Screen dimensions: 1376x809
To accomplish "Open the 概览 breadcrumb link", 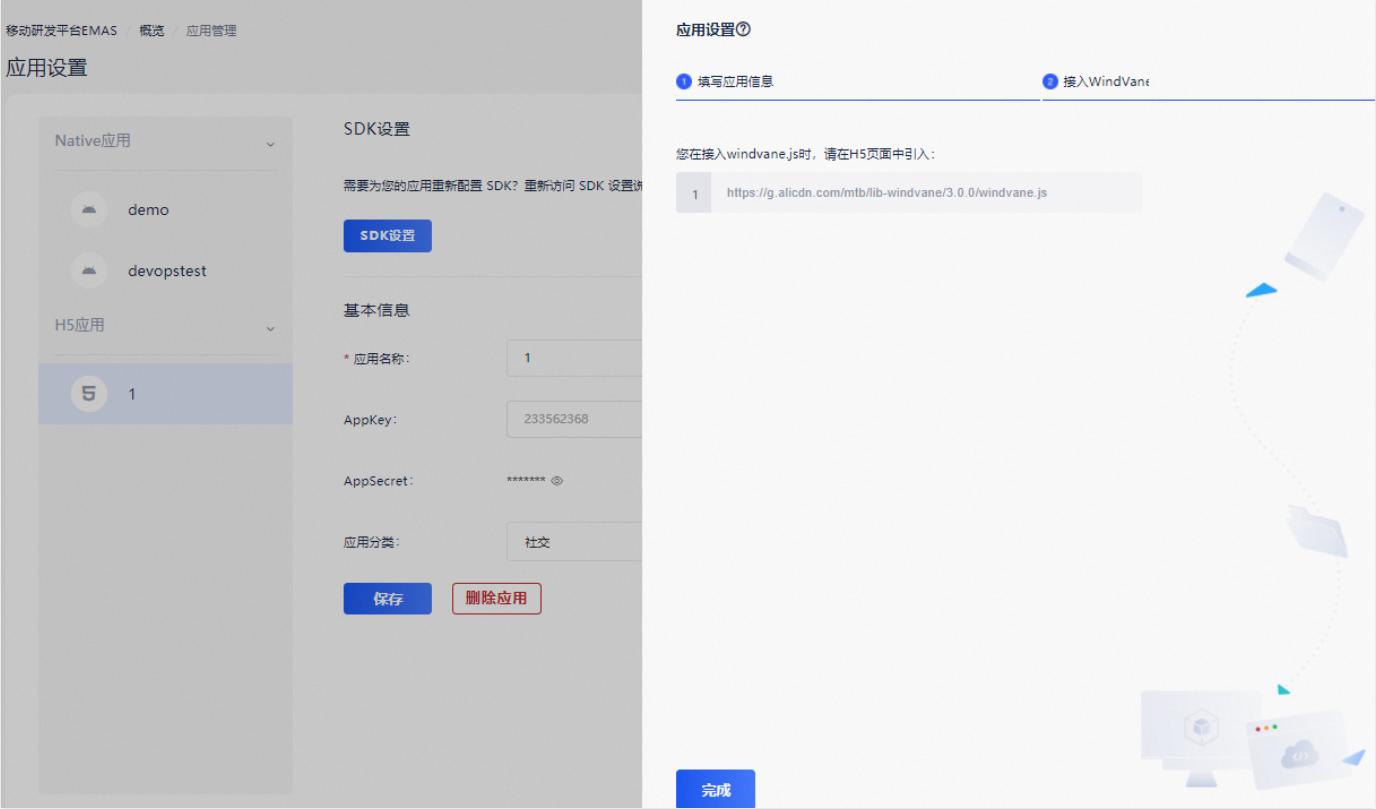I will [152, 31].
